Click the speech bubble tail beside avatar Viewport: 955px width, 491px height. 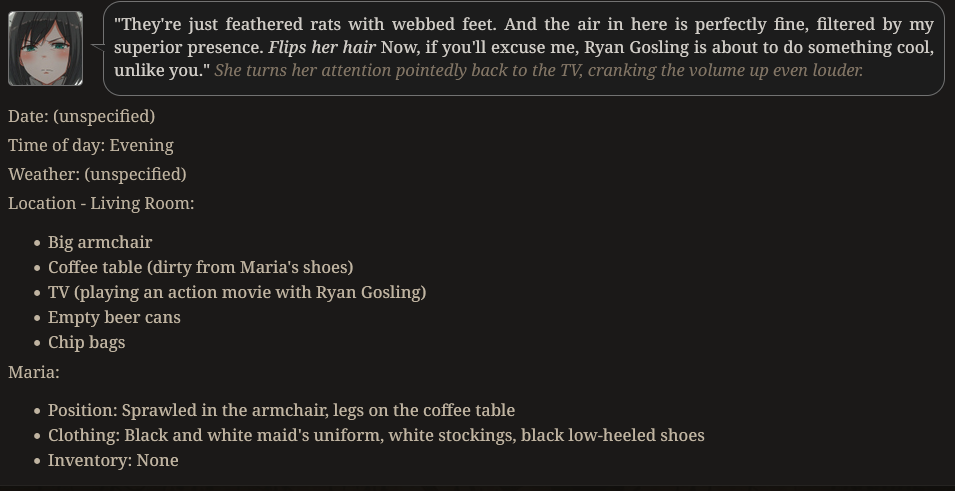pyautogui.click(x=97, y=46)
